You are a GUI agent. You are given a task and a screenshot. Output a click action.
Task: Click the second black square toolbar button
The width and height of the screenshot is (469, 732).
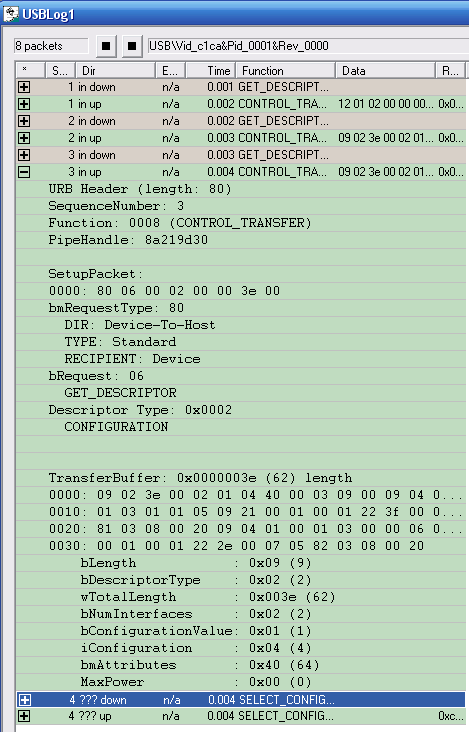132,46
